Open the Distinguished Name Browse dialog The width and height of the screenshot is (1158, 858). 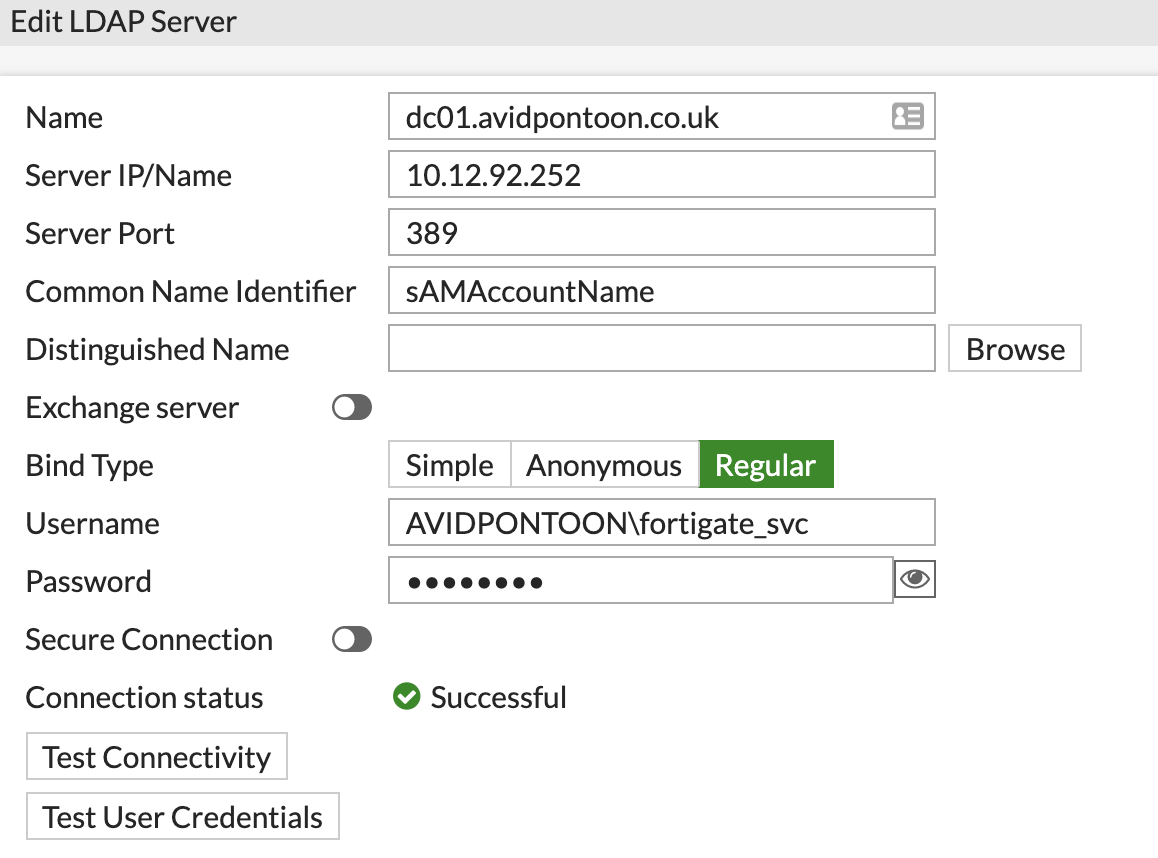tap(1014, 348)
